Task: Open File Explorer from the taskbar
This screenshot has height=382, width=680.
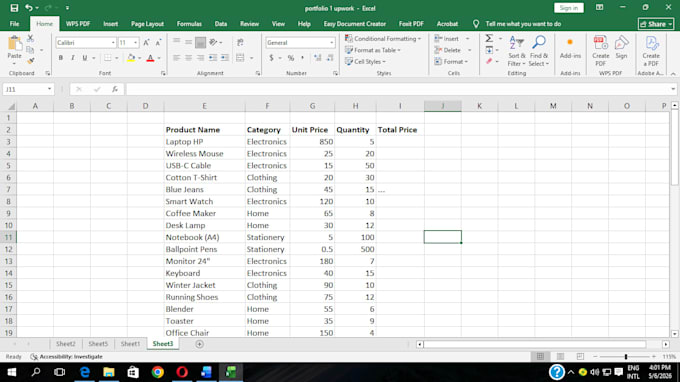Action: 109,372
